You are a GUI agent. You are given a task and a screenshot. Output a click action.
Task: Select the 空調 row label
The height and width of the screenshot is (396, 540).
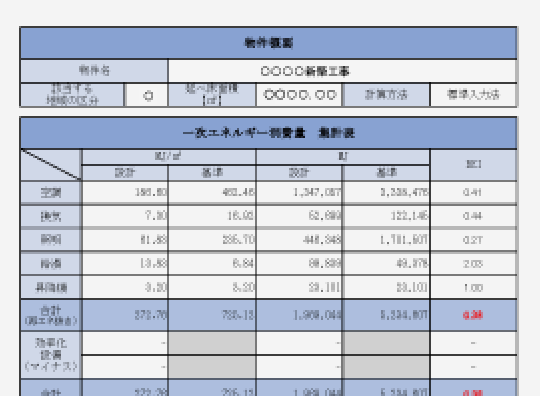click(x=51, y=192)
